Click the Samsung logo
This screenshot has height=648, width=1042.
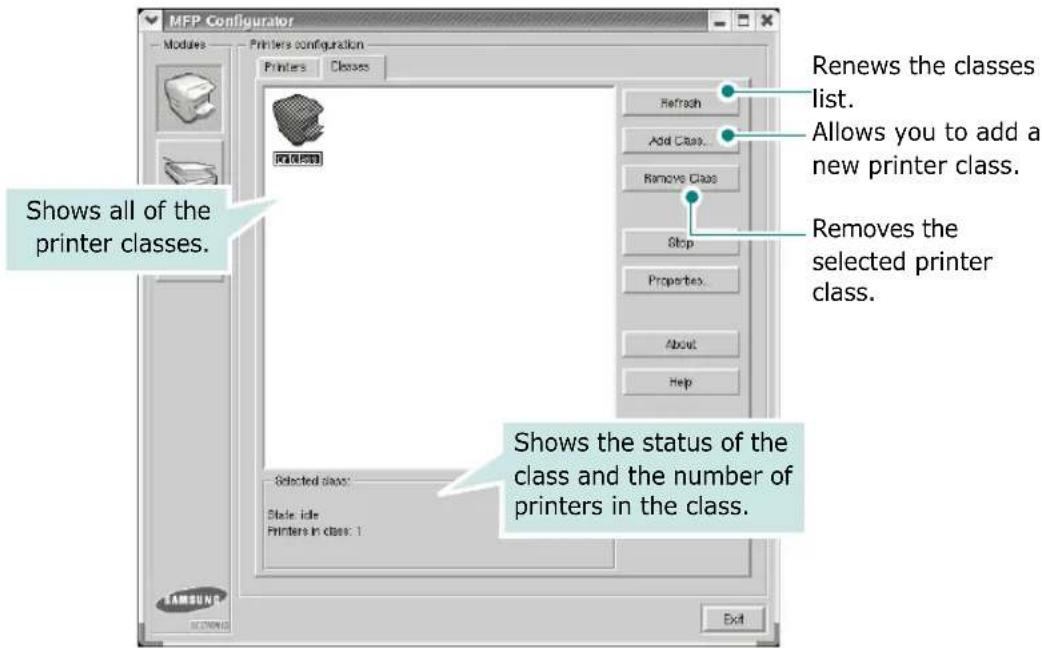(191, 600)
